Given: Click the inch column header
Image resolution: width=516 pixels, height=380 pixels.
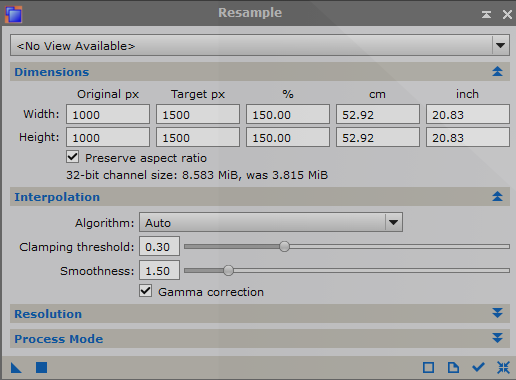Looking at the screenshot, I should pyautogui.click(x=467, y=94).
